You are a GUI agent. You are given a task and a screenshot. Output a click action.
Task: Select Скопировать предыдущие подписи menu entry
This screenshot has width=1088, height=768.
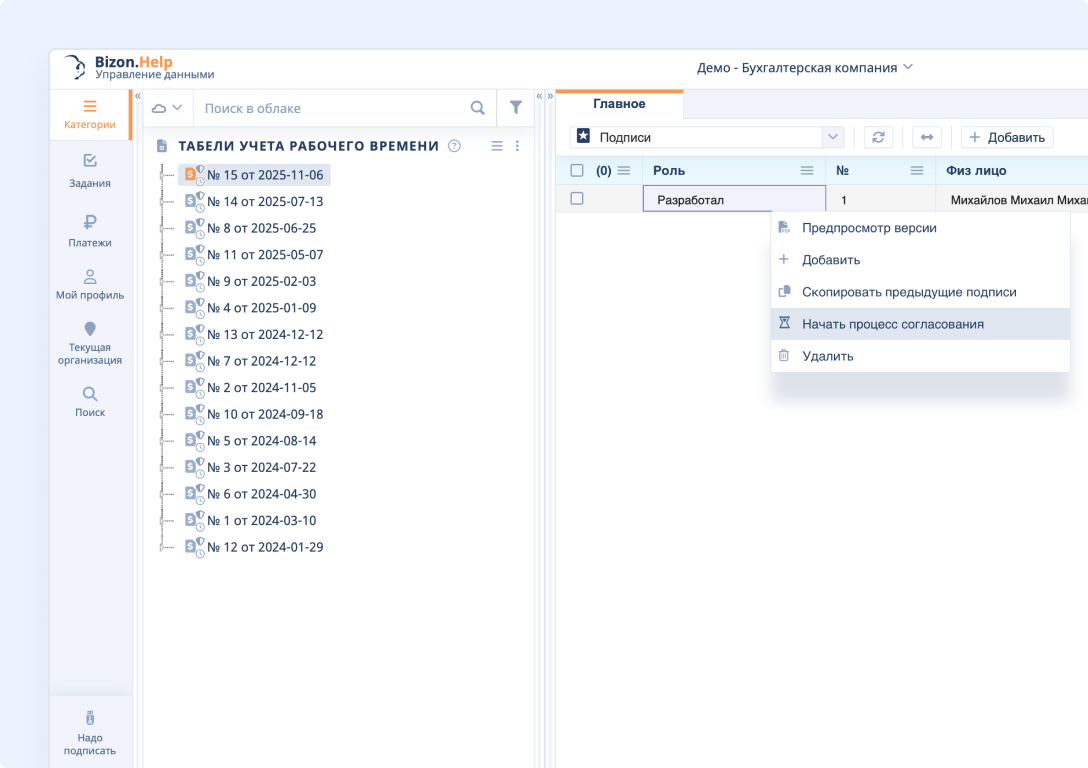tap(908, 292)
